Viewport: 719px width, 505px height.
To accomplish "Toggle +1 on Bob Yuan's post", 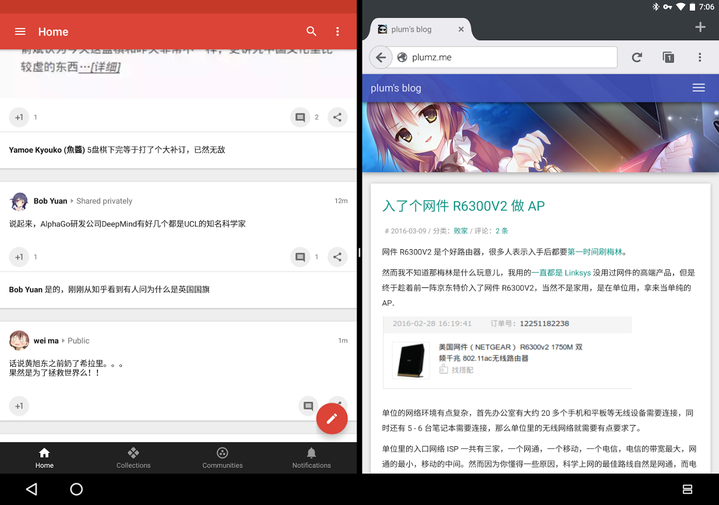I will [x=19, y=257].
